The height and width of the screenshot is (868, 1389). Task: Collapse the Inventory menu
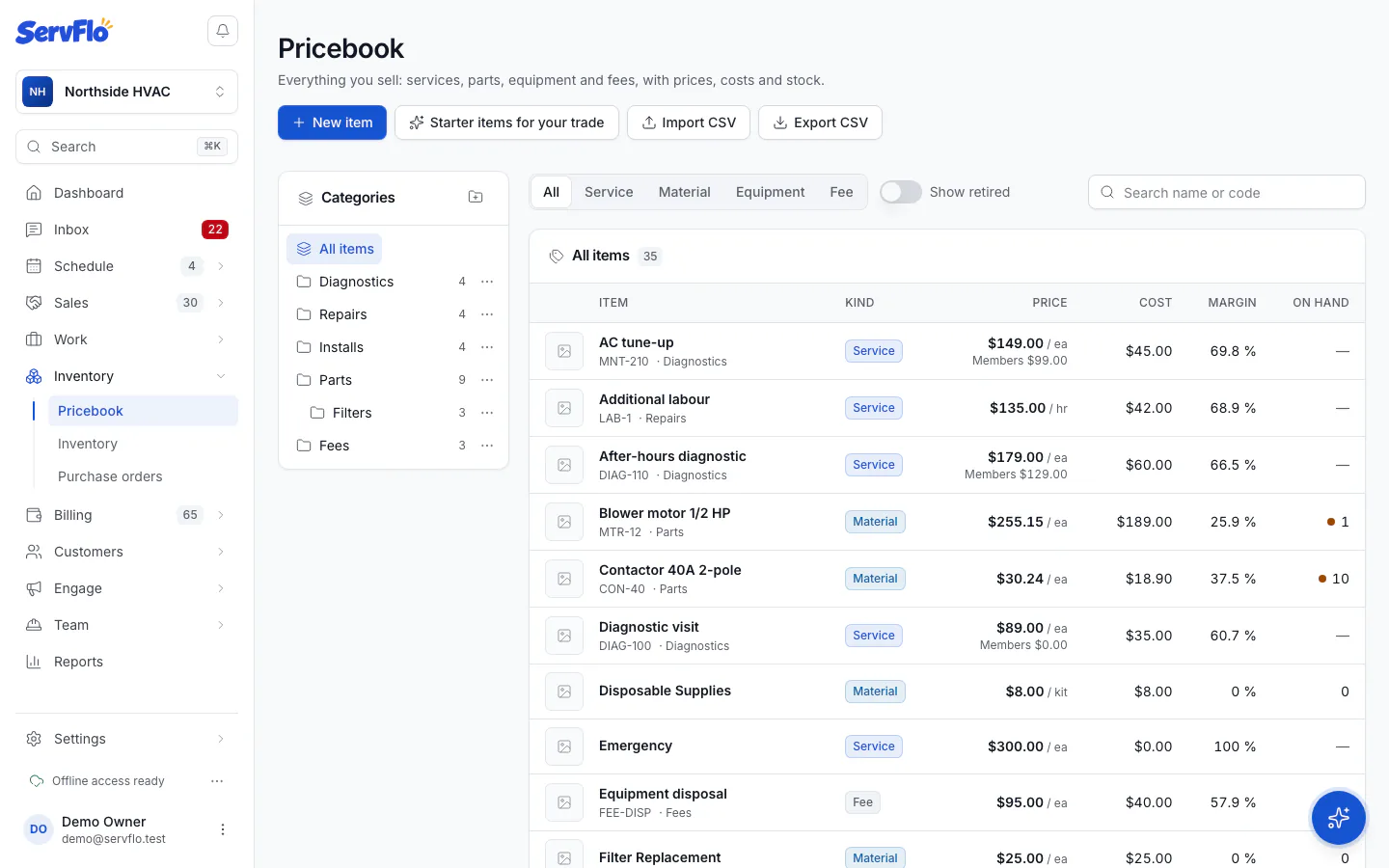(x=221, y=376)
